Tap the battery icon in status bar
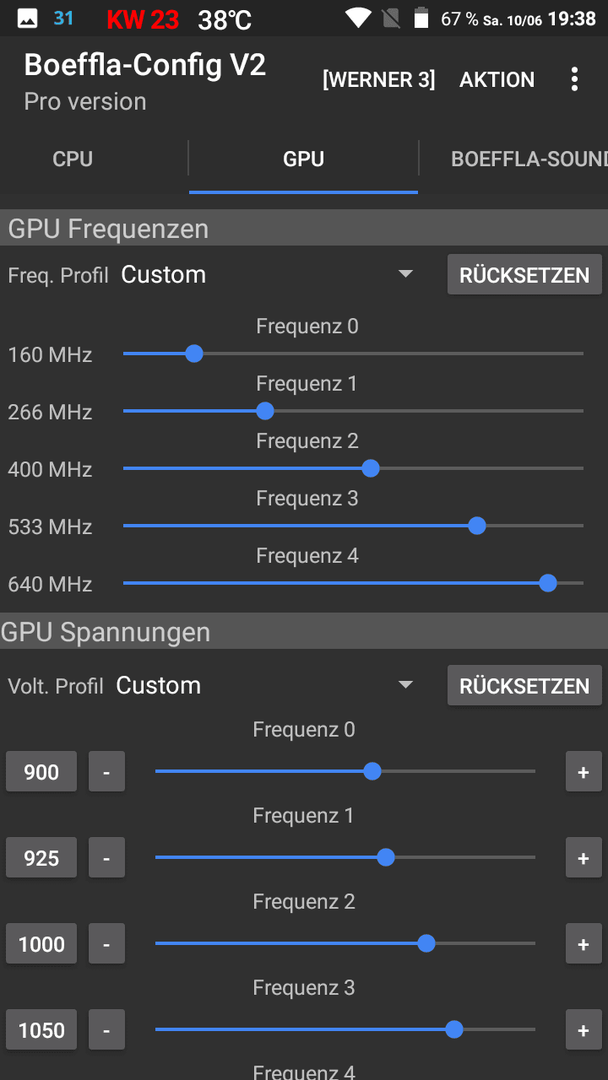The height and width of the screenshot is (1080, 608). coord(421,18)
